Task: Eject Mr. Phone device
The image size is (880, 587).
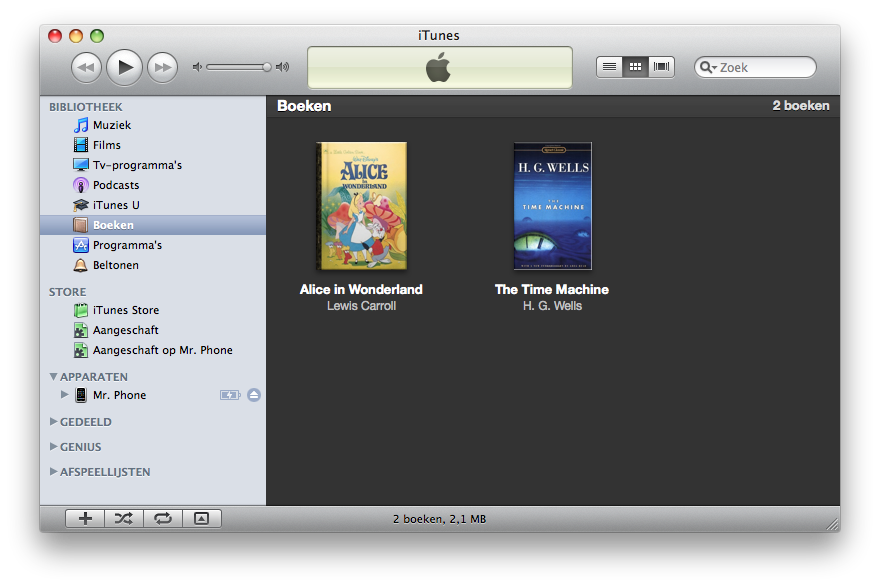Action: click(x=254, y=395)
